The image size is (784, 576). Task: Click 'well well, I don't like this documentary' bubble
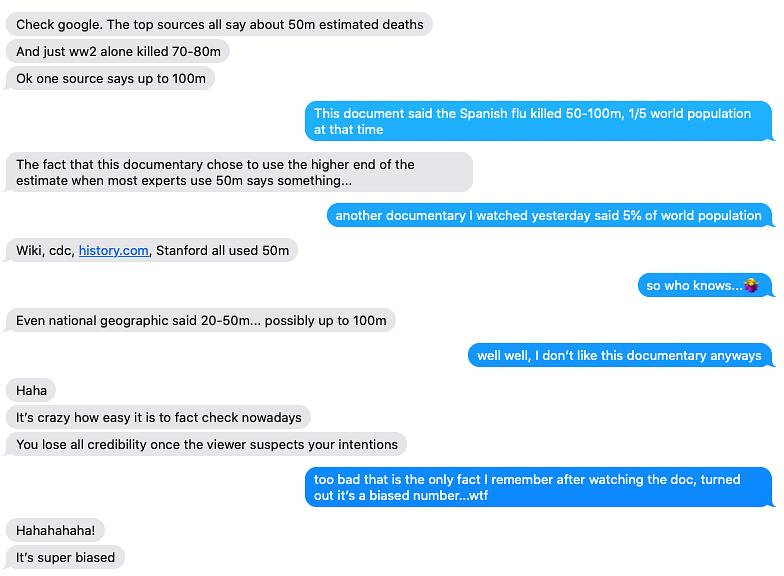(x=620, y=356)
